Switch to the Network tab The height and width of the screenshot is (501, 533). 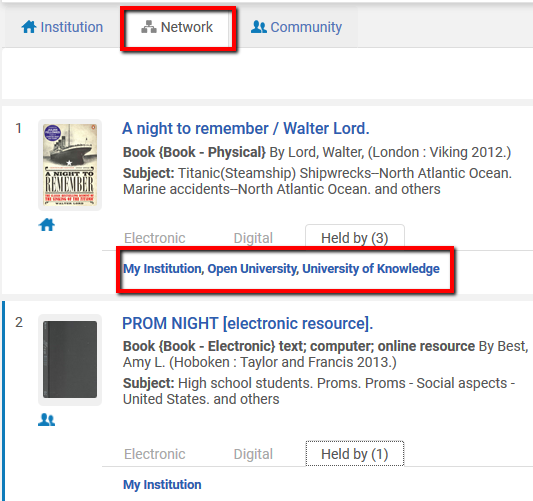[177, 27]
